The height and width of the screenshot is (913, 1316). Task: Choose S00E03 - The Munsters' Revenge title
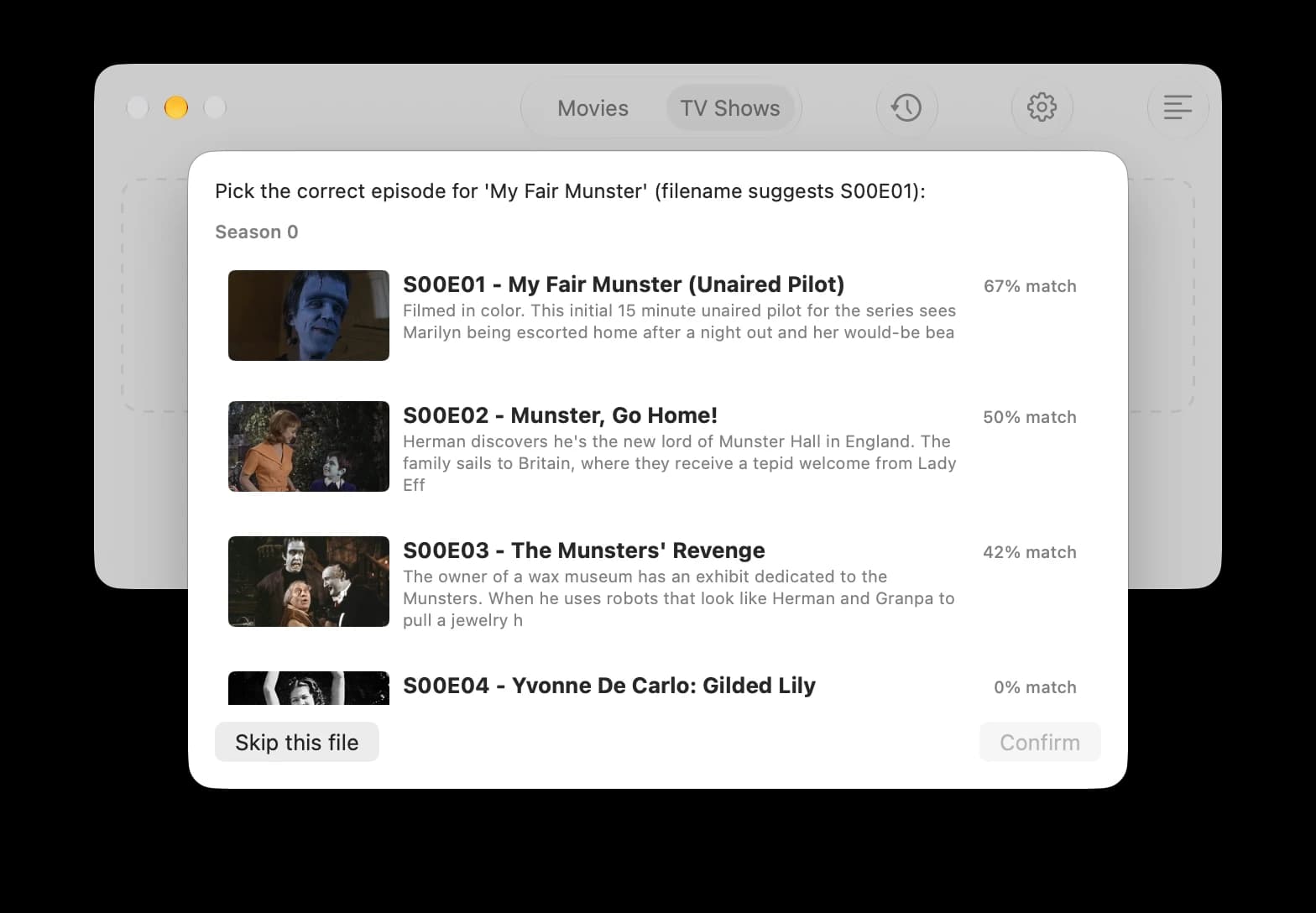click(584, 550)
